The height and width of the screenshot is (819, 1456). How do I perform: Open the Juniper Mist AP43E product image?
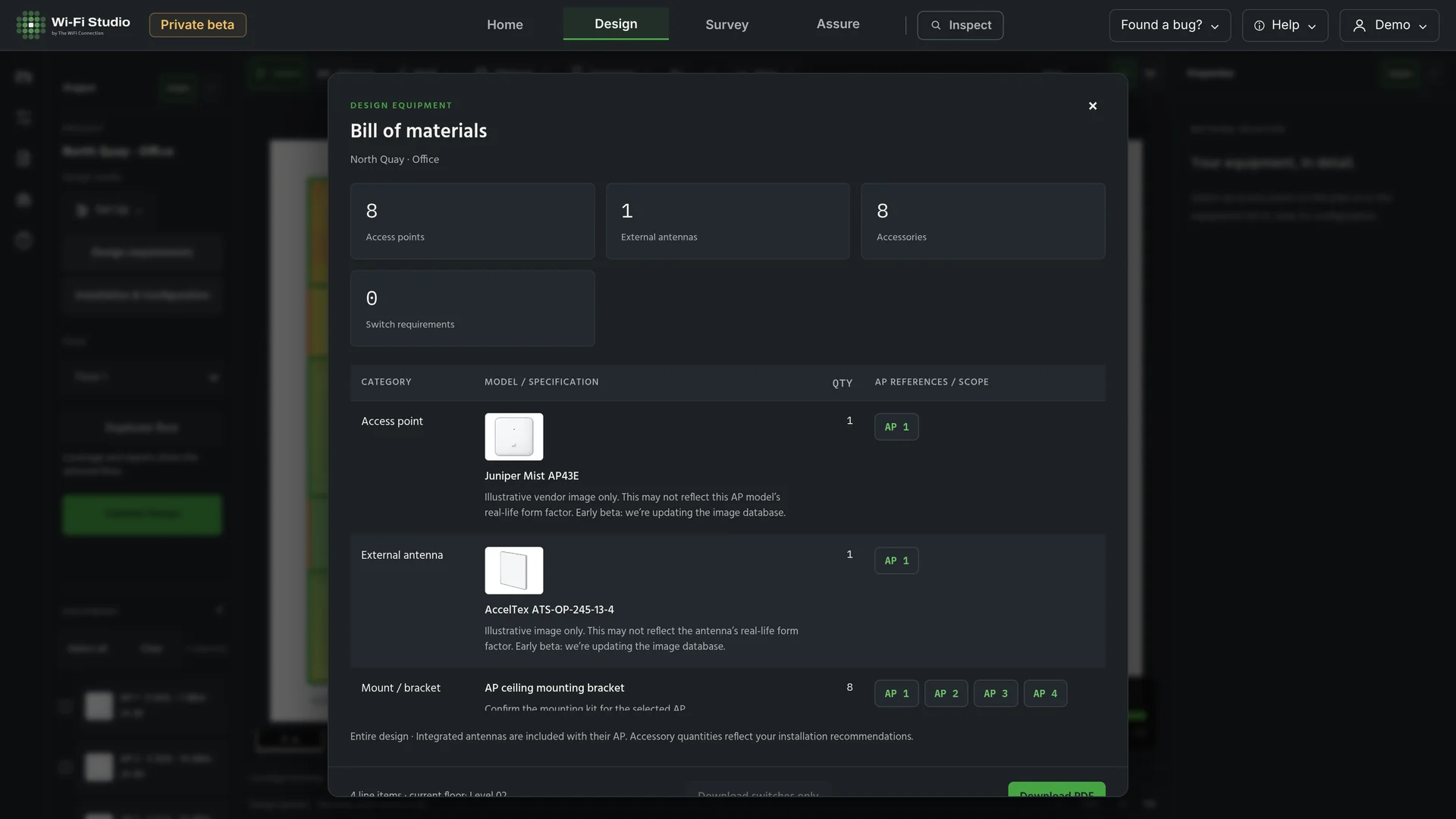point(514,437)
